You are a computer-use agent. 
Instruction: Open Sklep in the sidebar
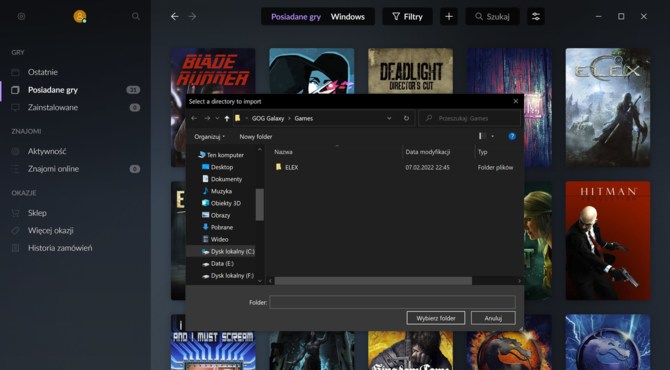pos(37,213)
